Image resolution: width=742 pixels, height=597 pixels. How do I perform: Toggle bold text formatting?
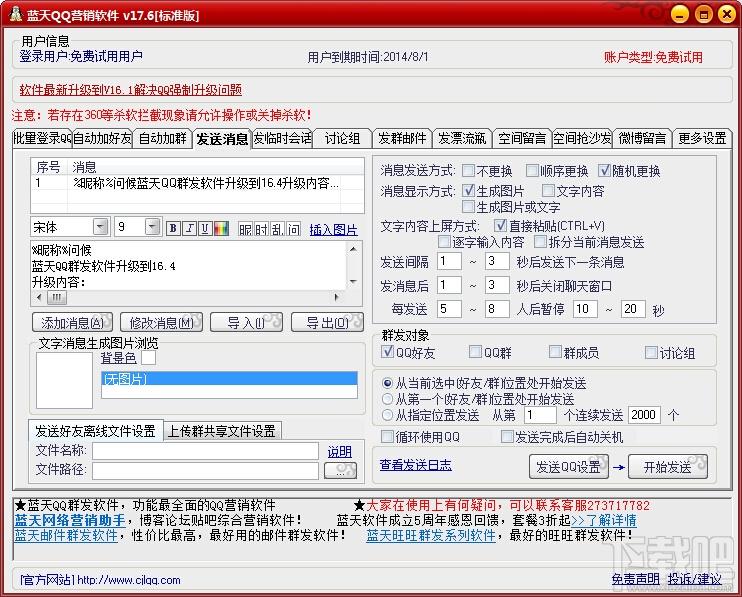pyautogui.click(x=173, y=228)
